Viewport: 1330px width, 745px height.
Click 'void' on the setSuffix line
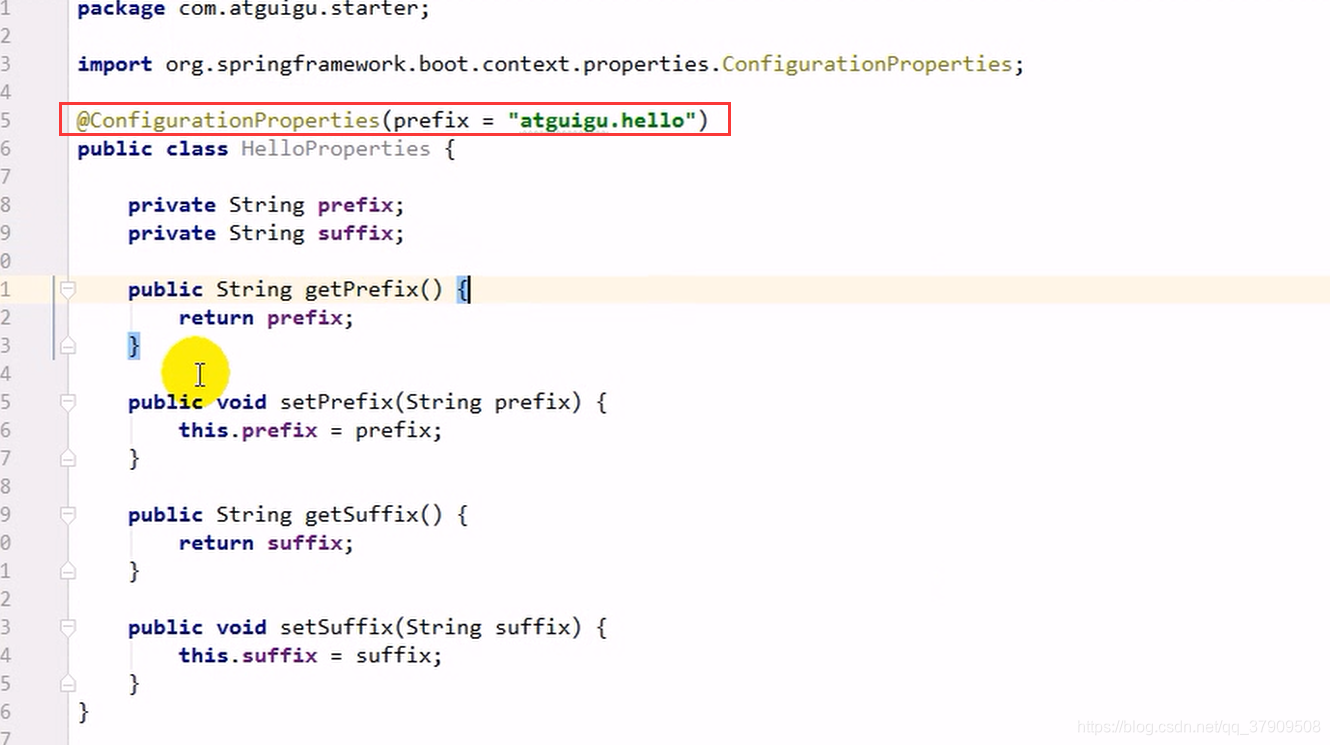(x=241, y=627)
